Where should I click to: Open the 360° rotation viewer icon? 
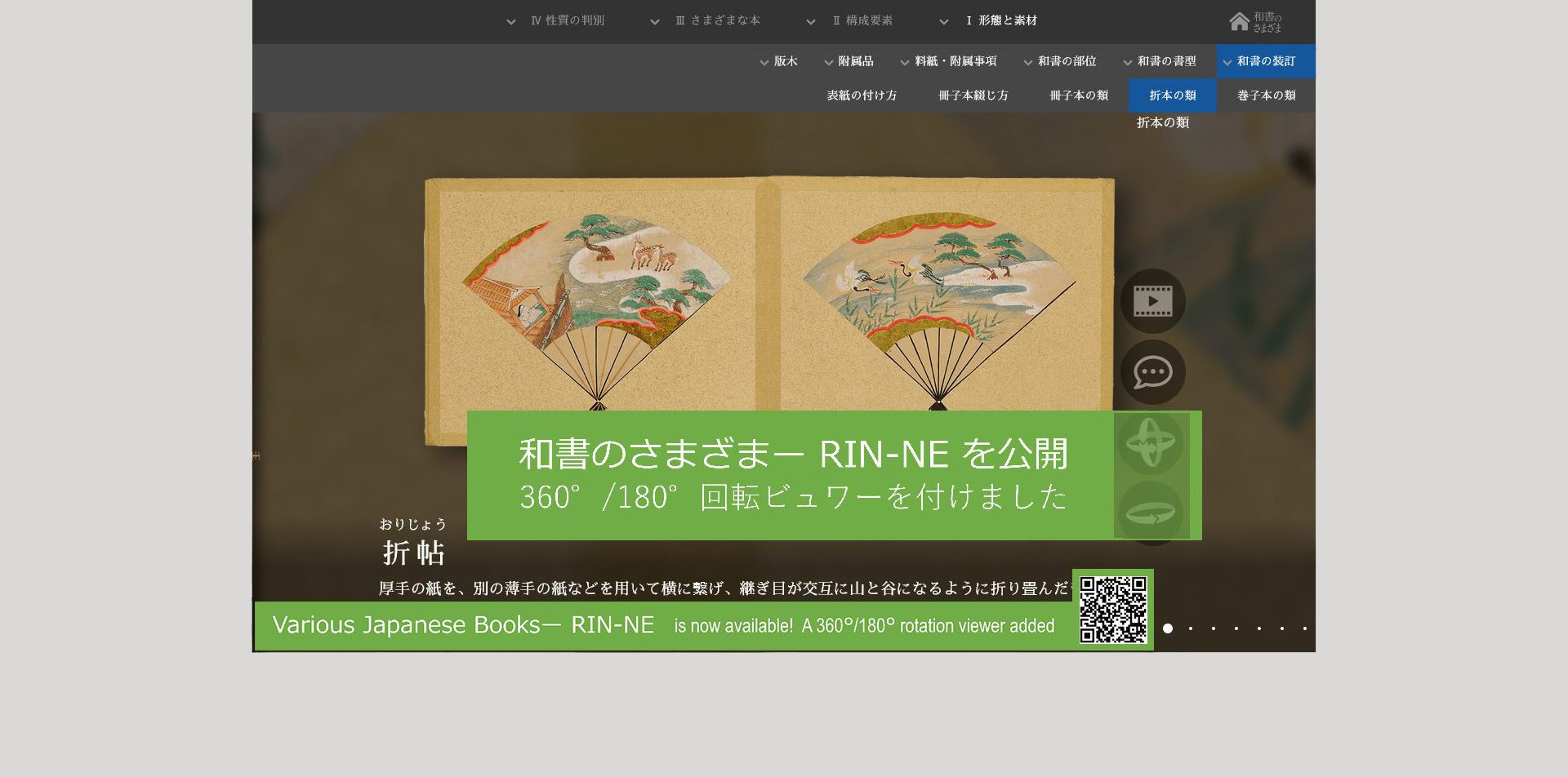pyautogui.click(x=1151, y=443)
